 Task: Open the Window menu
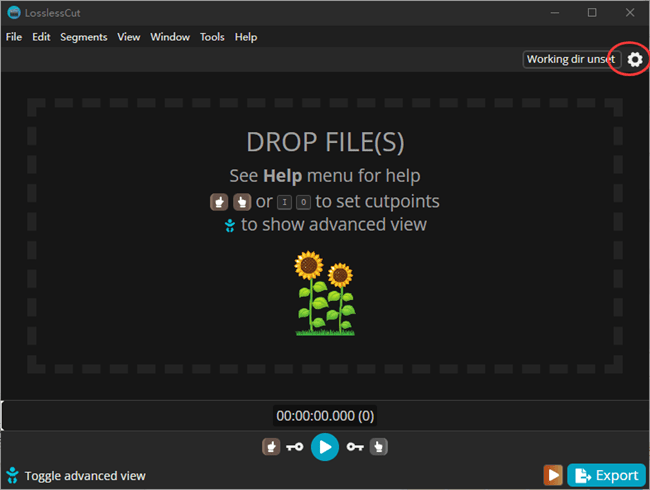click(170, 37)
